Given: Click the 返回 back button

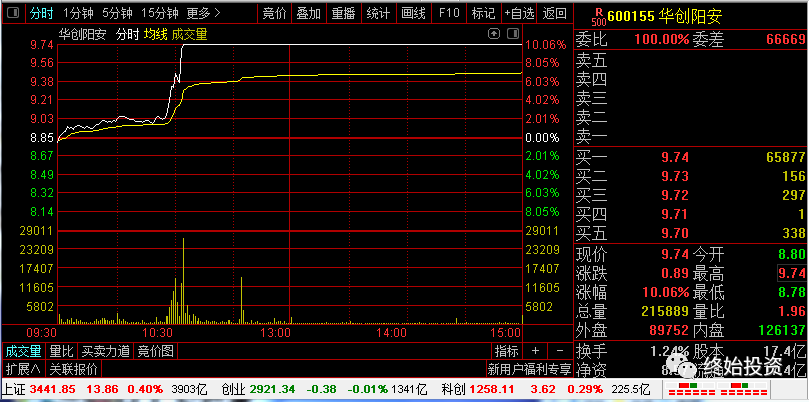Looking at the screenshot, I should 554,13.
